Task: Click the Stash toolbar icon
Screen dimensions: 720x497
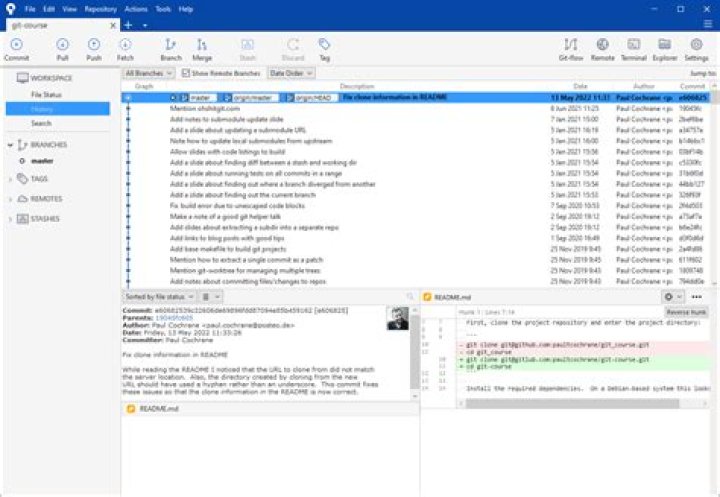Action: 248,49
